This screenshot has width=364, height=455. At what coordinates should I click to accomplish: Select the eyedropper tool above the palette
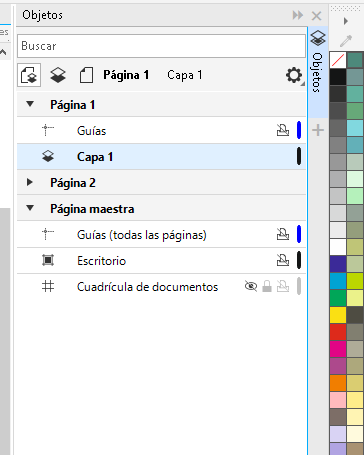coord(346,41)
